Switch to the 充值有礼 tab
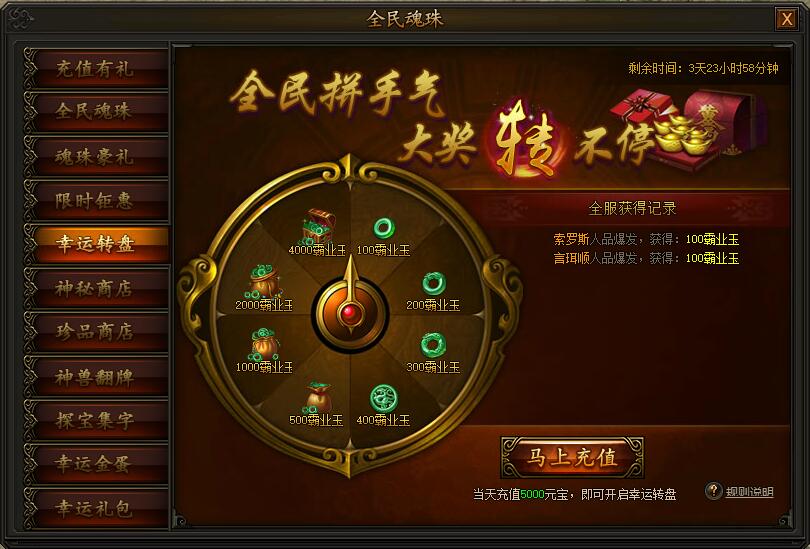 click(96, 68)
